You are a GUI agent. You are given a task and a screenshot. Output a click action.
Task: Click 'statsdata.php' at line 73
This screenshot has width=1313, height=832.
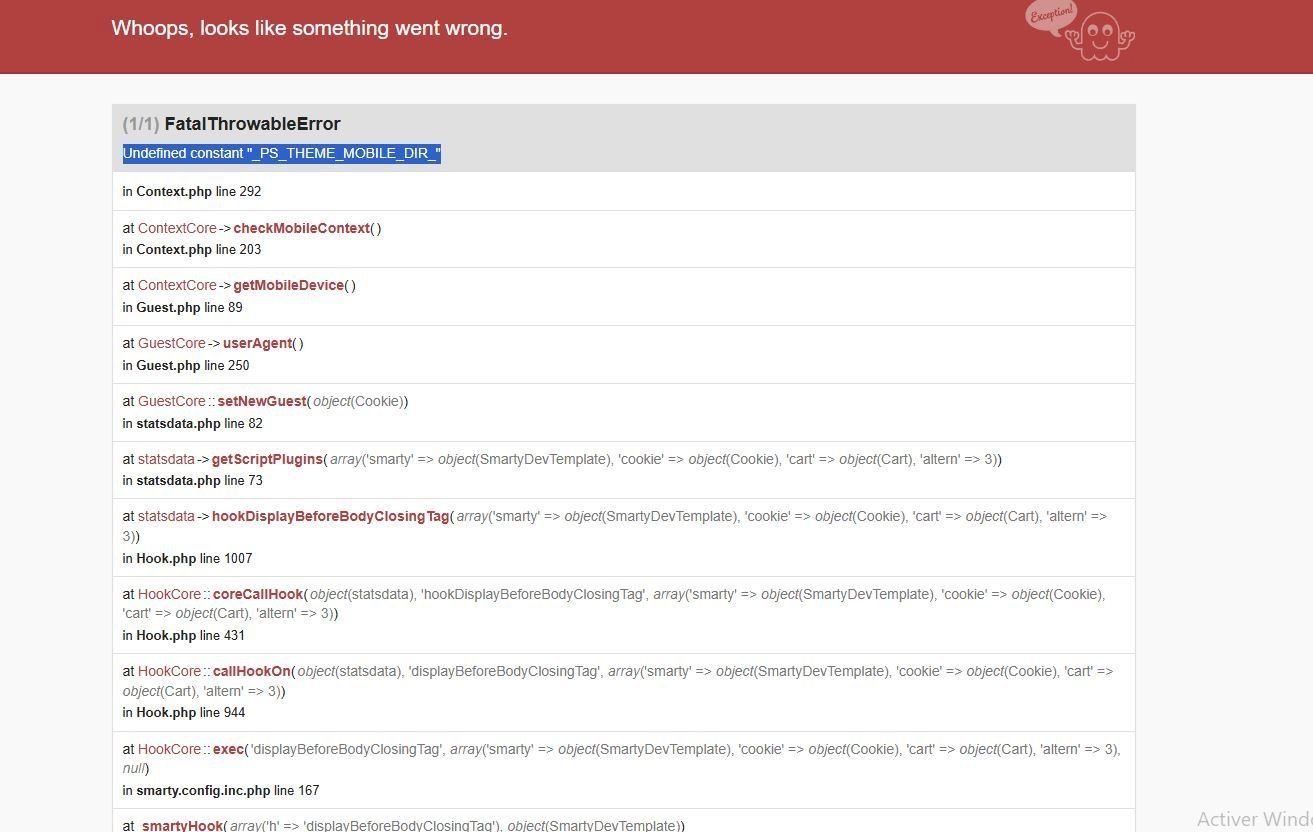tap(178, 480)
